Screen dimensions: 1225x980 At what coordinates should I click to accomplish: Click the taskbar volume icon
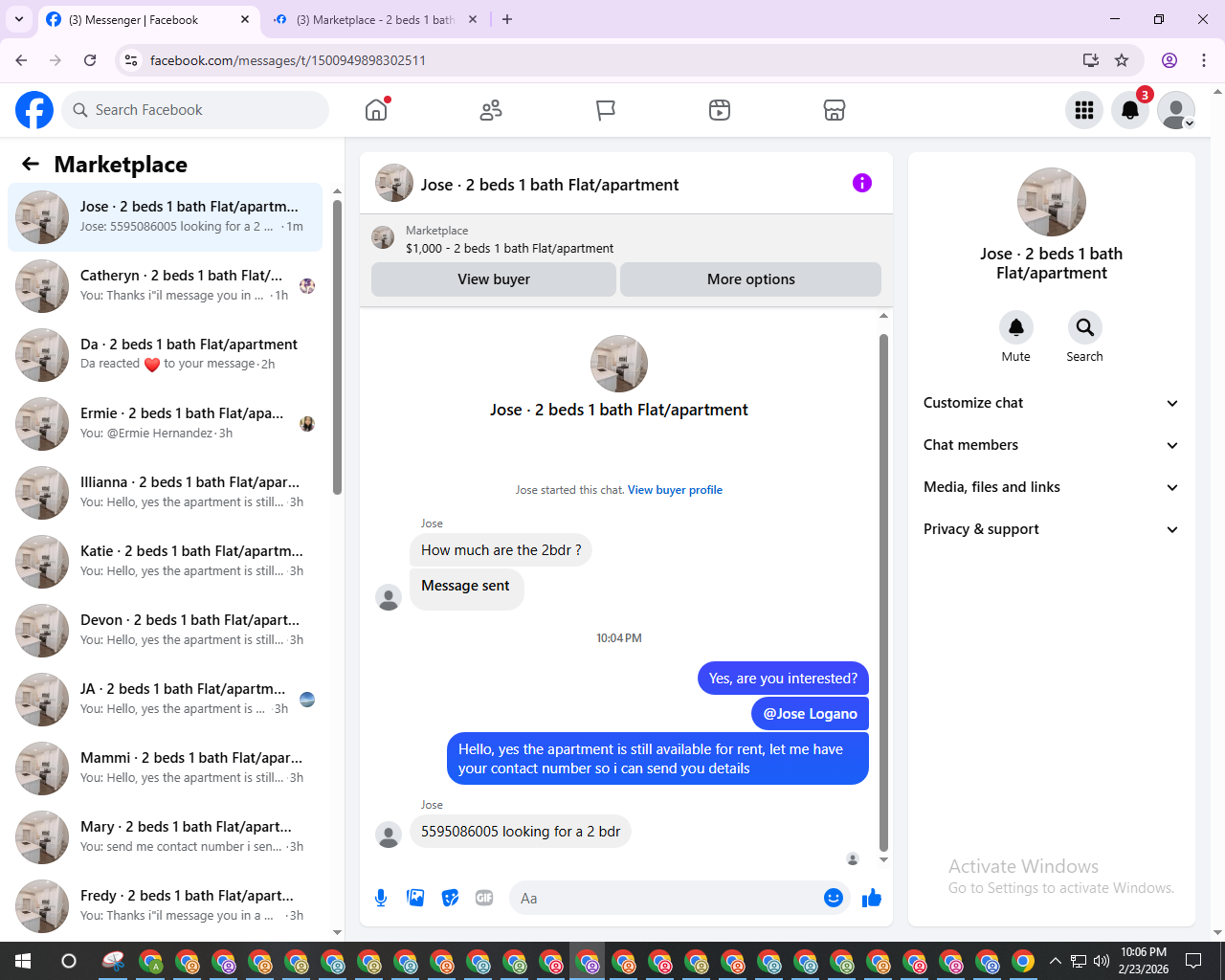coord(1102,961)
